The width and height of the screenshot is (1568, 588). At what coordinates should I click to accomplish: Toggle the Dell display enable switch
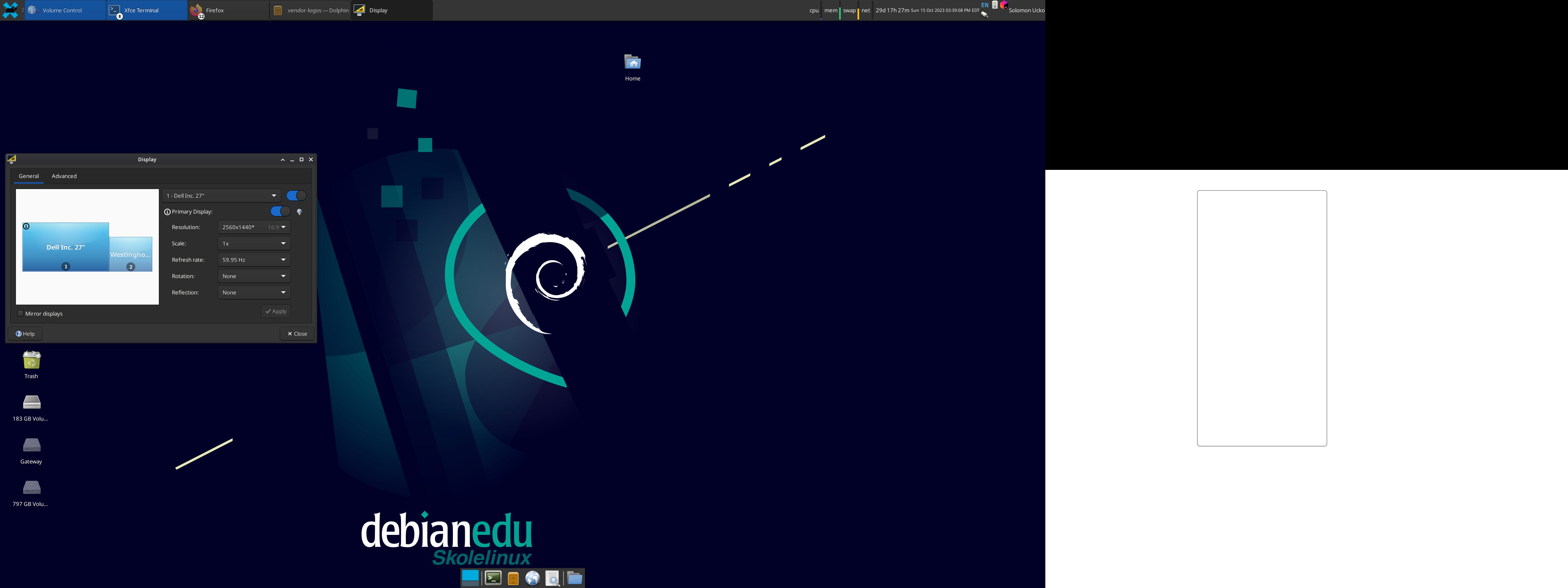point(296,196)
